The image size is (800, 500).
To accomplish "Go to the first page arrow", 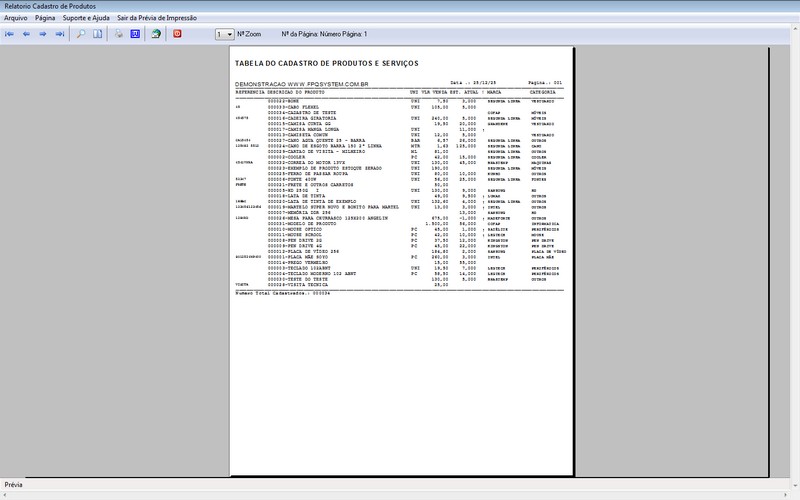I will pyautogui.click(x=9, y=34).
